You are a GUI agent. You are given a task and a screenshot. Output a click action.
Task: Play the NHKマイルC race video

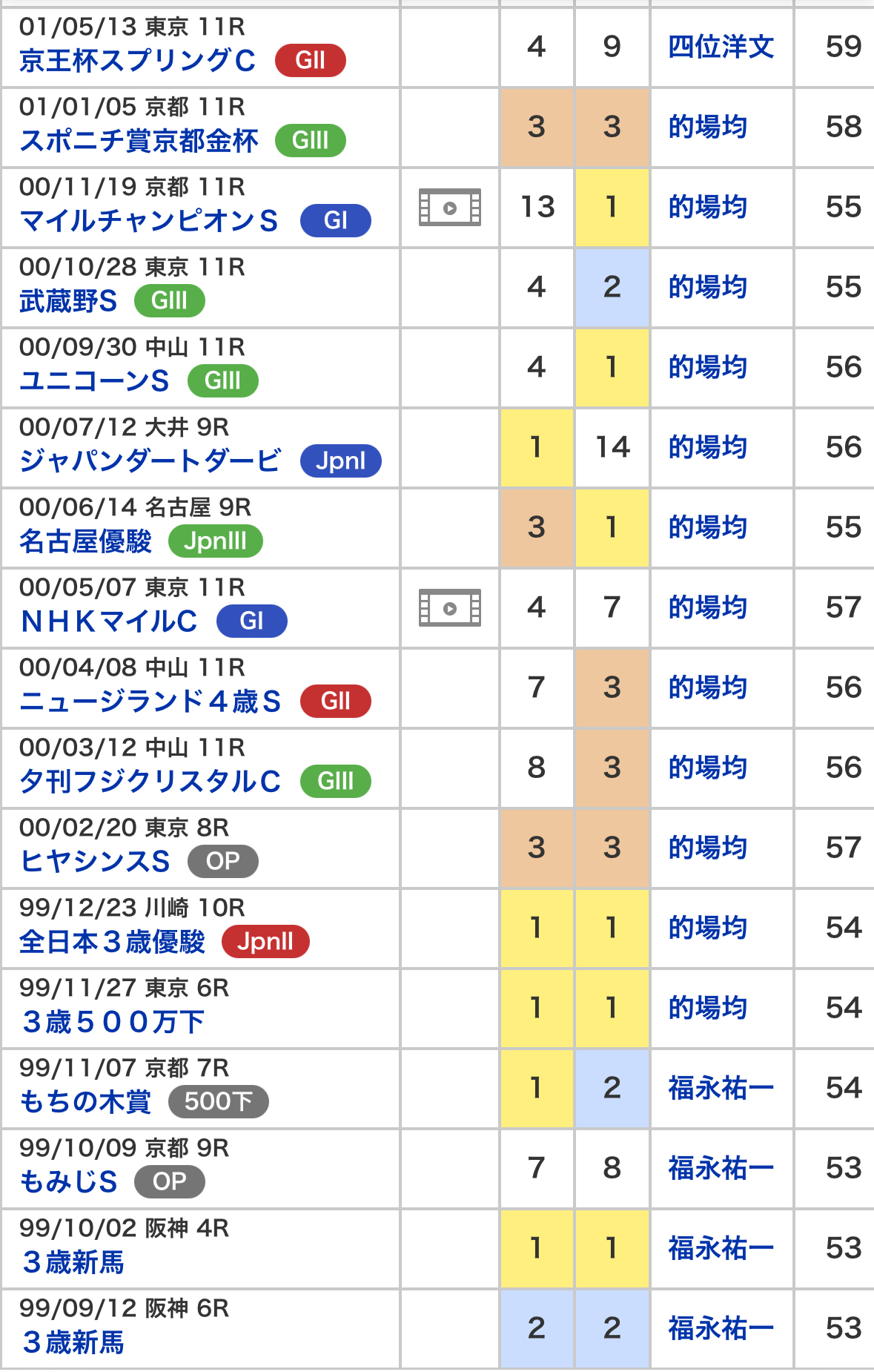[x=449, y=608]
